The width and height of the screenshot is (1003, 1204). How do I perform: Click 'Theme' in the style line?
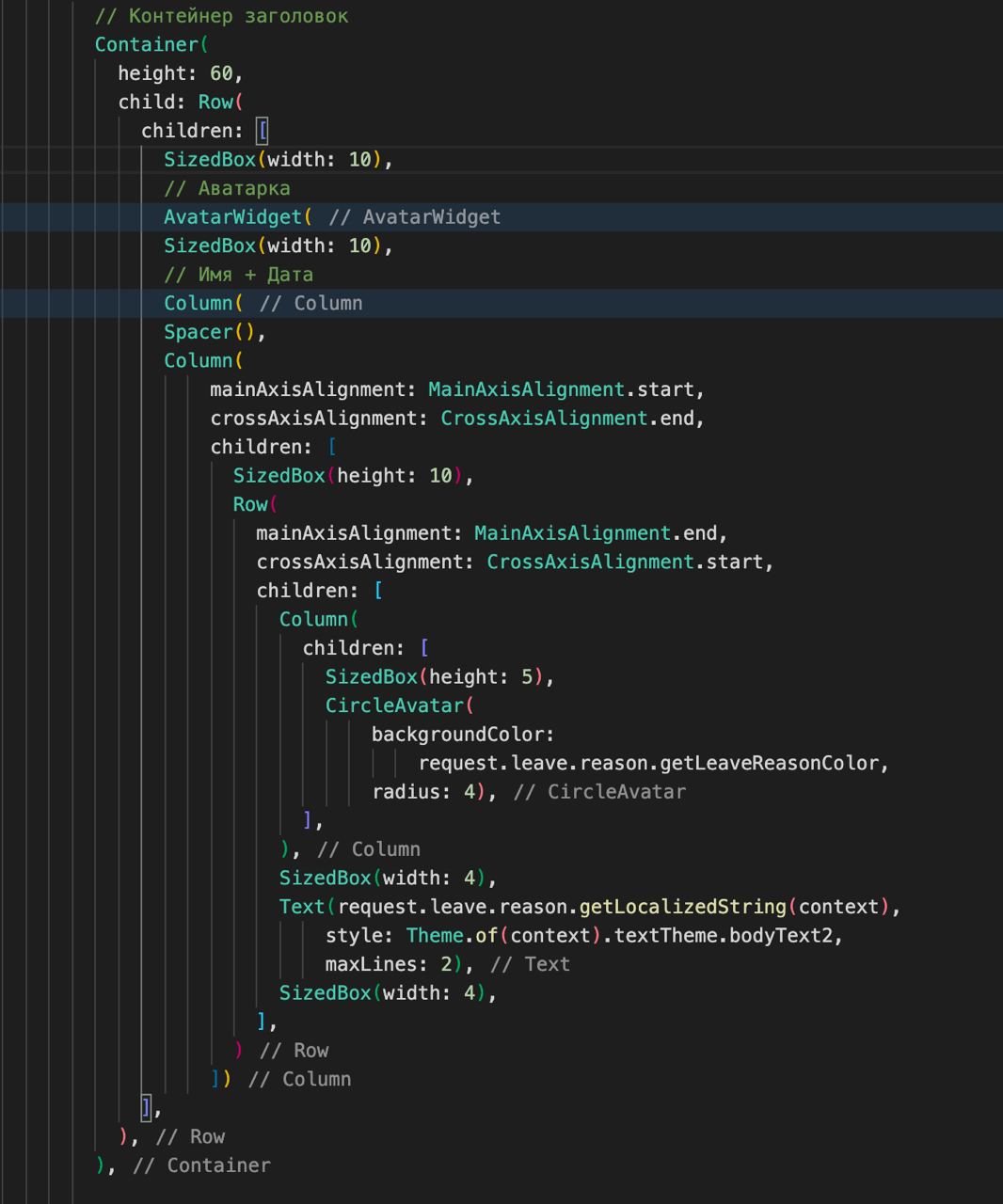pyautogui.click(x=435, y=936)
